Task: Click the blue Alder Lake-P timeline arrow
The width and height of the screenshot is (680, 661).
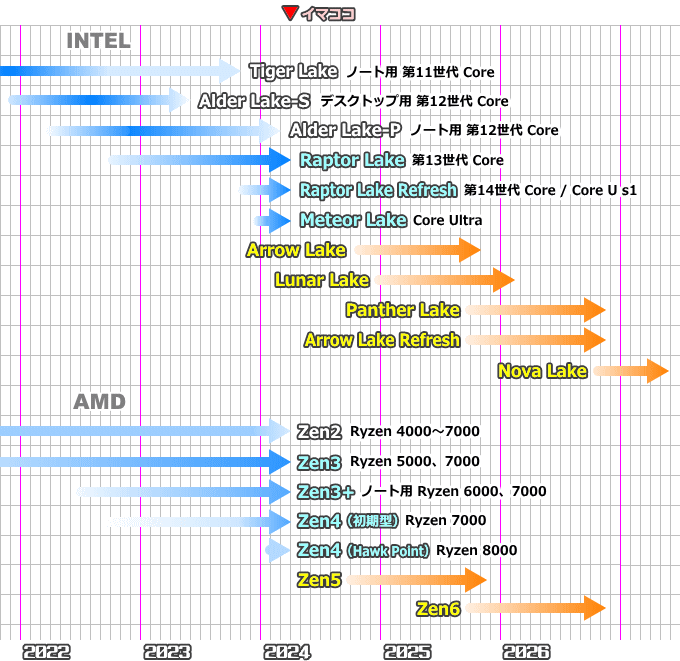Action: pyautogui.click(x=163, y=131)
